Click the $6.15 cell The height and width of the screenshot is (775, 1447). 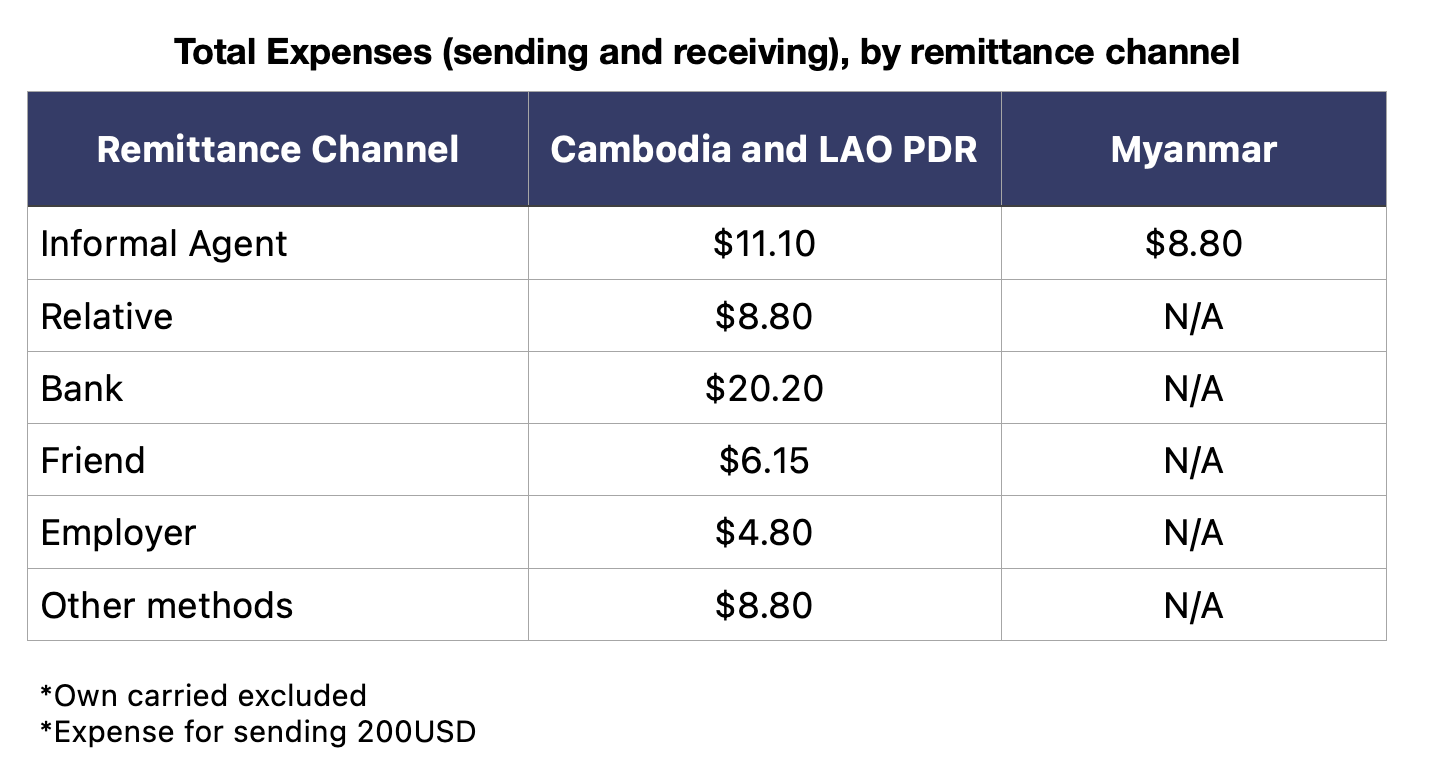(x=764, y=460)
